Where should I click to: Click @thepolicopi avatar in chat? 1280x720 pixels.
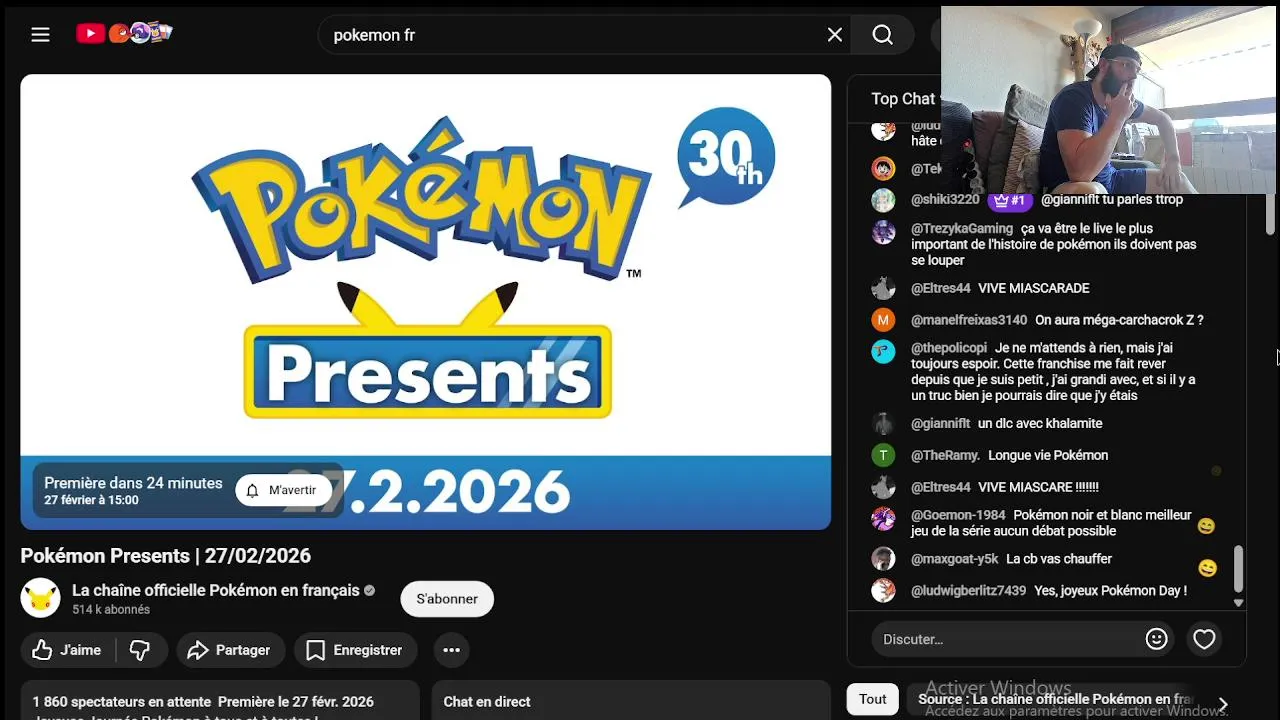tap(883, 351)
